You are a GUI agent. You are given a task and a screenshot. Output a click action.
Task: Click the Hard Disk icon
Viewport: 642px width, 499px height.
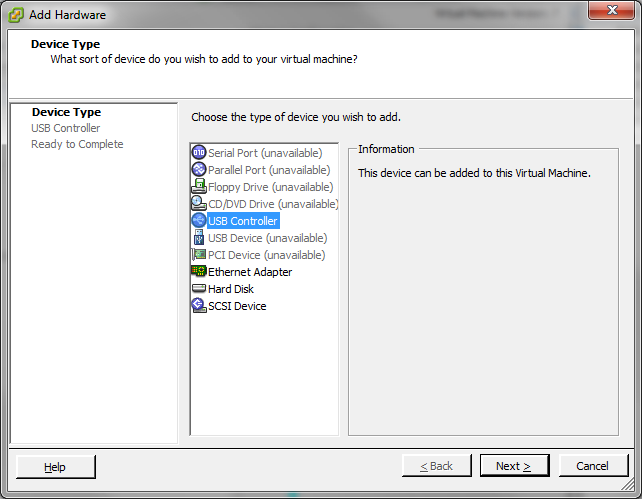coord(199,289)
